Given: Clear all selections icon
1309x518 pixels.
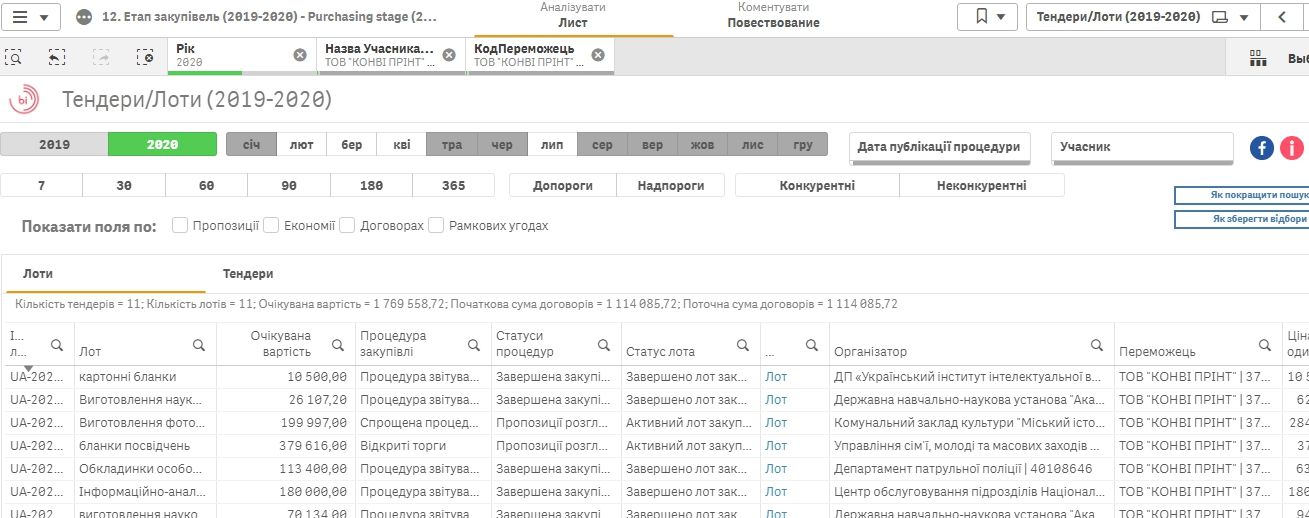Looking at the screenshot, I should tap(145, 57).
